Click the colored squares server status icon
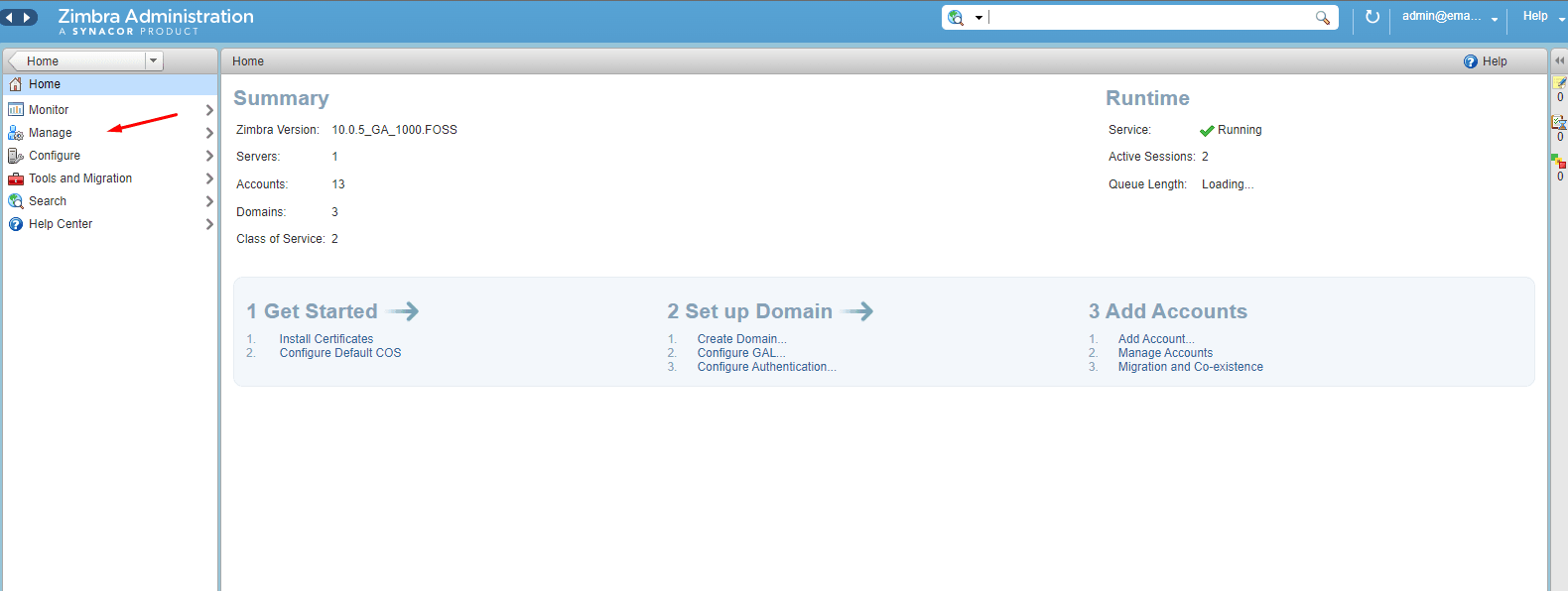 click(1560, 162)
